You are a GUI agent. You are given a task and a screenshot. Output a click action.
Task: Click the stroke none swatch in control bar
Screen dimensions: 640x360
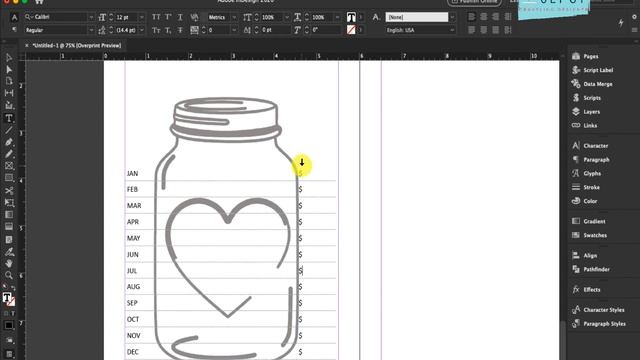click(351, 30)
